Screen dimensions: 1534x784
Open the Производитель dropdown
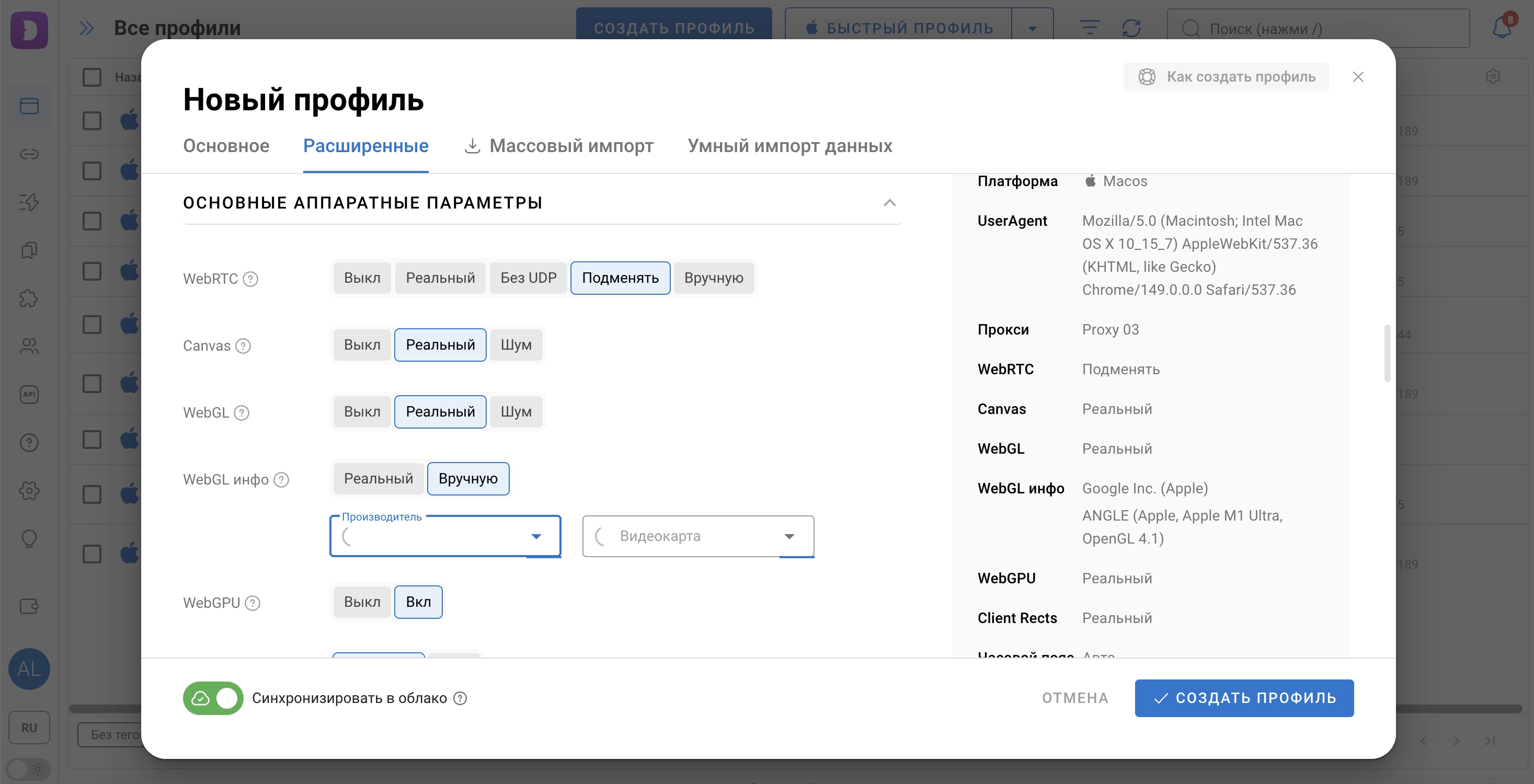[x=445, y=536]
